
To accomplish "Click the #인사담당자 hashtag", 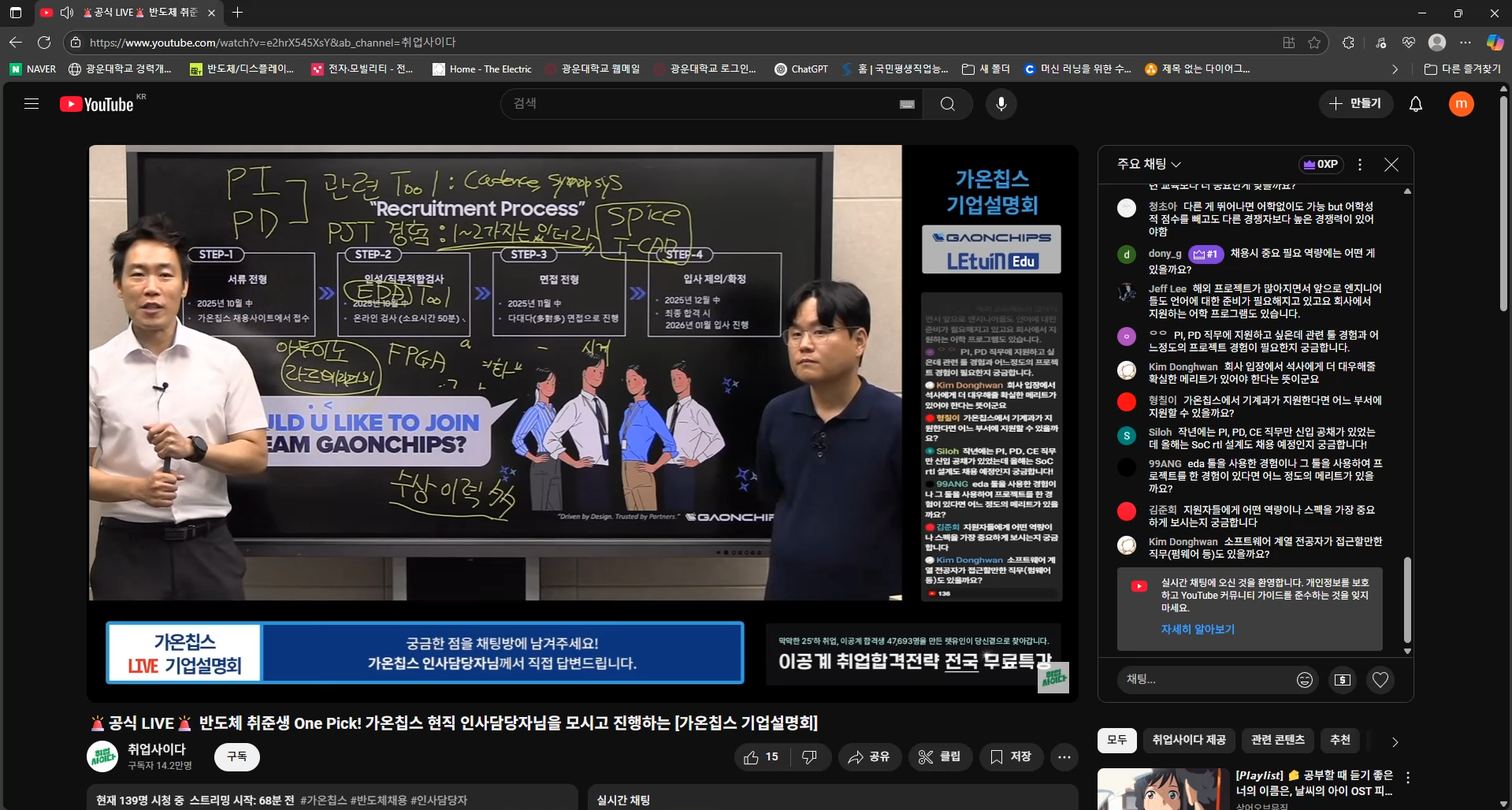I will pyautogui.click(x=439, y=800).
